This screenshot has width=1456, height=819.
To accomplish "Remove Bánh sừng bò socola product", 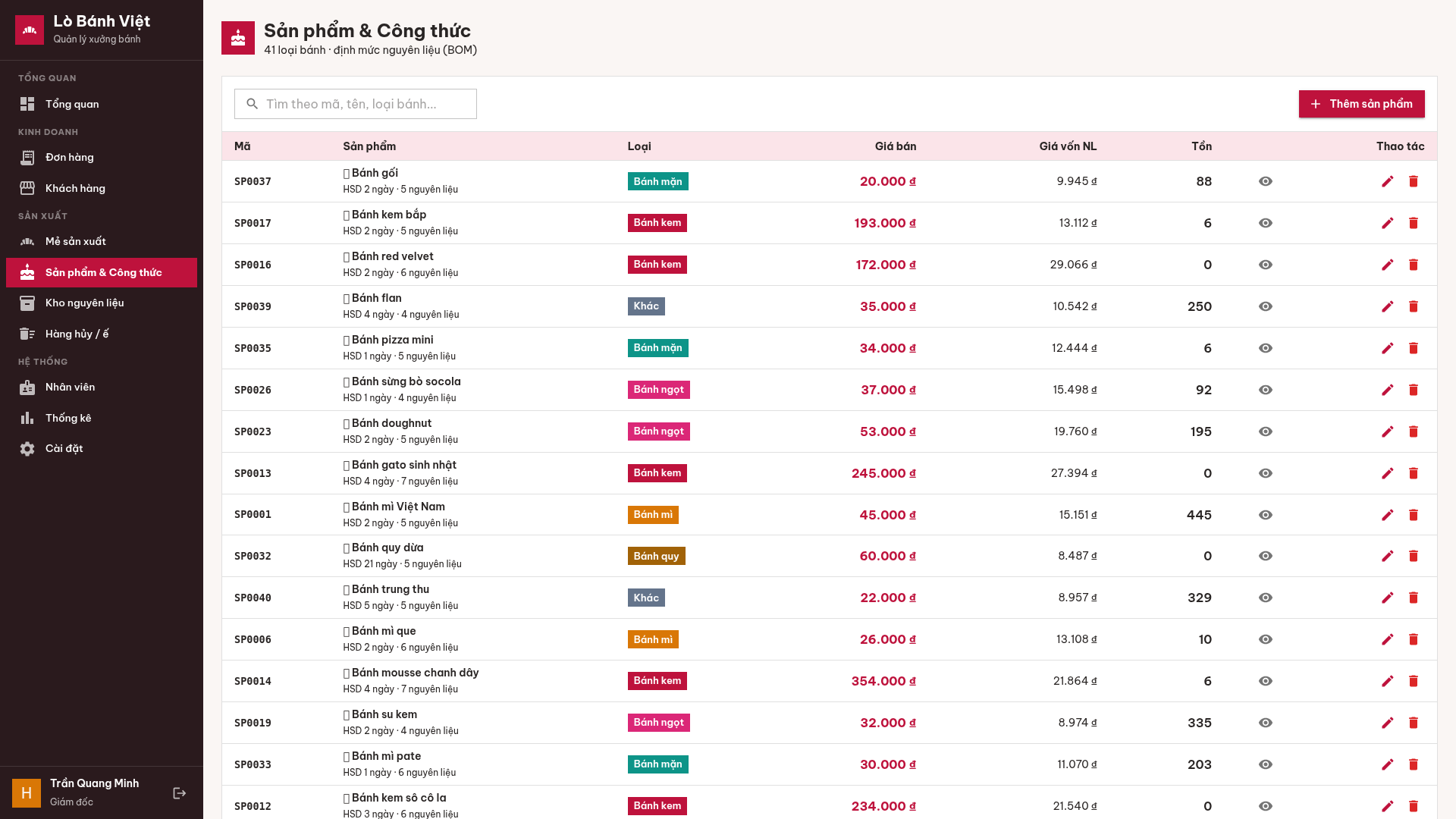I will click(x=1413, y=390).
